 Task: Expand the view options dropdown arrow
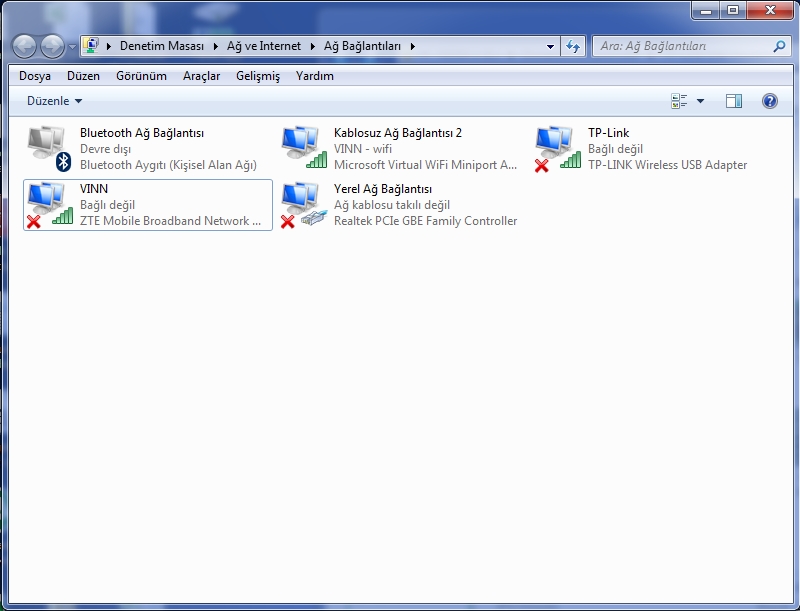pos(700,101)
